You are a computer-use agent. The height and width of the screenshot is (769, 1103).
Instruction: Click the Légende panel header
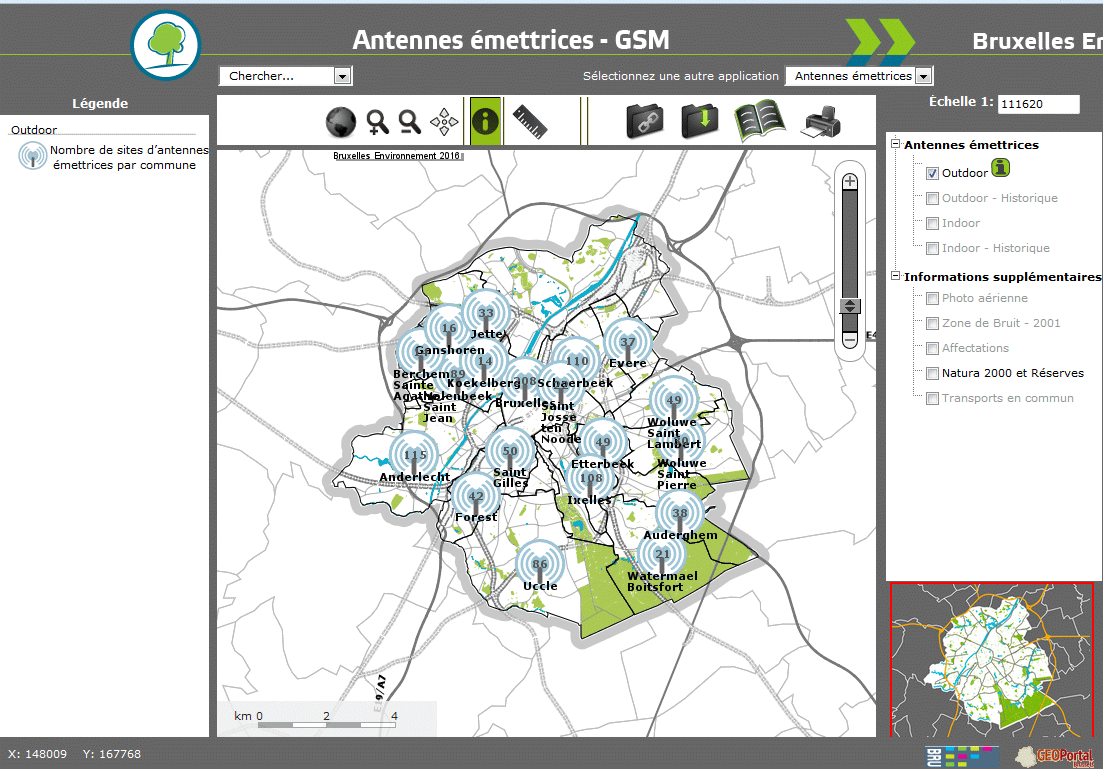click(x=100, y=103)
